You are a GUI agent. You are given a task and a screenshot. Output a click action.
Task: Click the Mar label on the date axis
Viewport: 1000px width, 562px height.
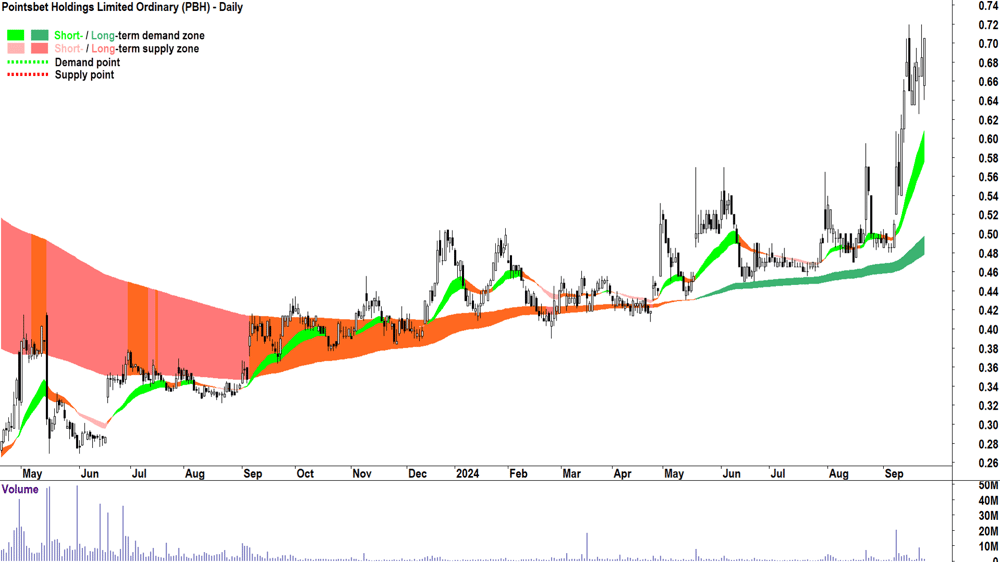point(571,474)
